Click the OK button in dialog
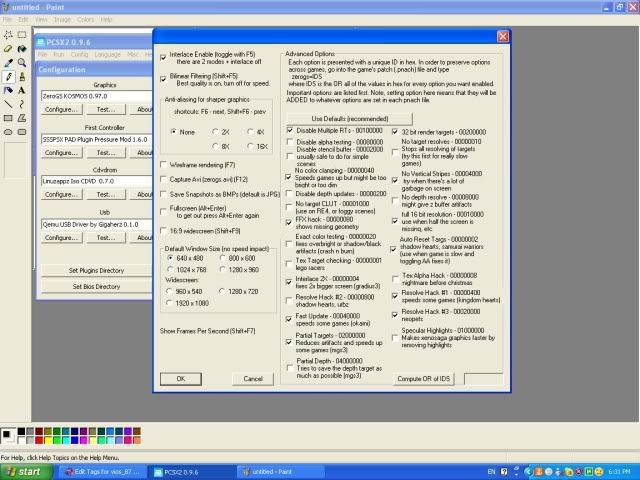The image size is (640, 480). point(181,379)
